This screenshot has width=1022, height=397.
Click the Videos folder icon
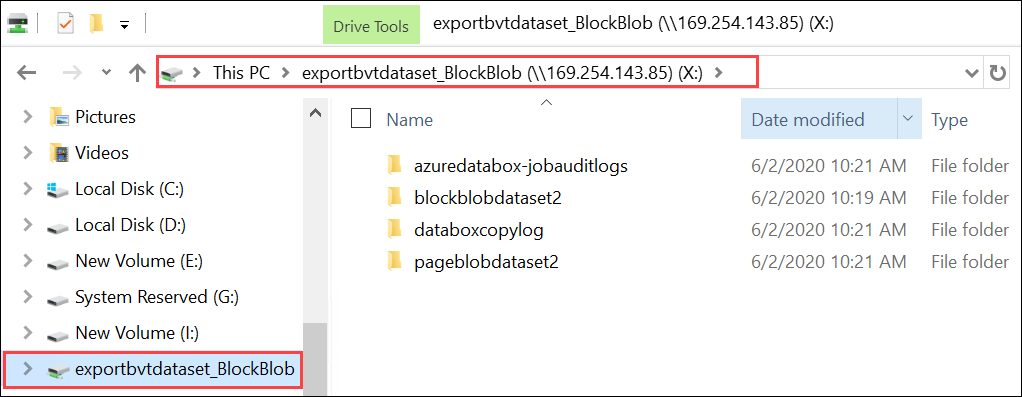[x=59, y=153]
